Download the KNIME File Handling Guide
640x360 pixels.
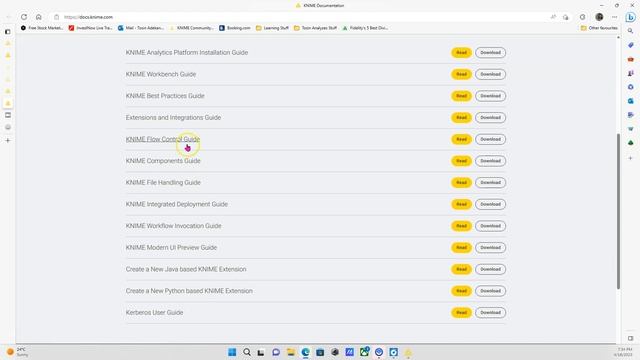tap(490, 182)
